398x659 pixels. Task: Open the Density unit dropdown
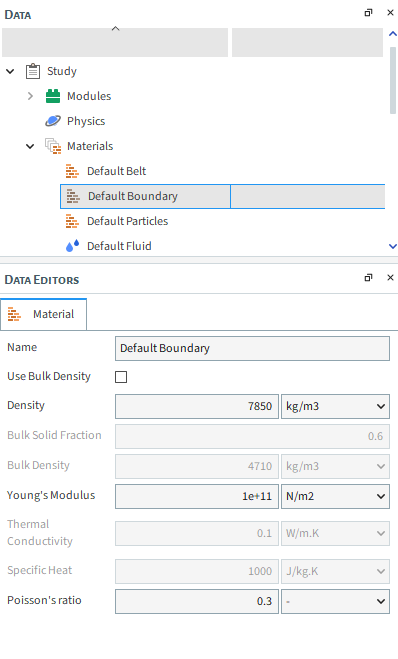tap(335, 406)
